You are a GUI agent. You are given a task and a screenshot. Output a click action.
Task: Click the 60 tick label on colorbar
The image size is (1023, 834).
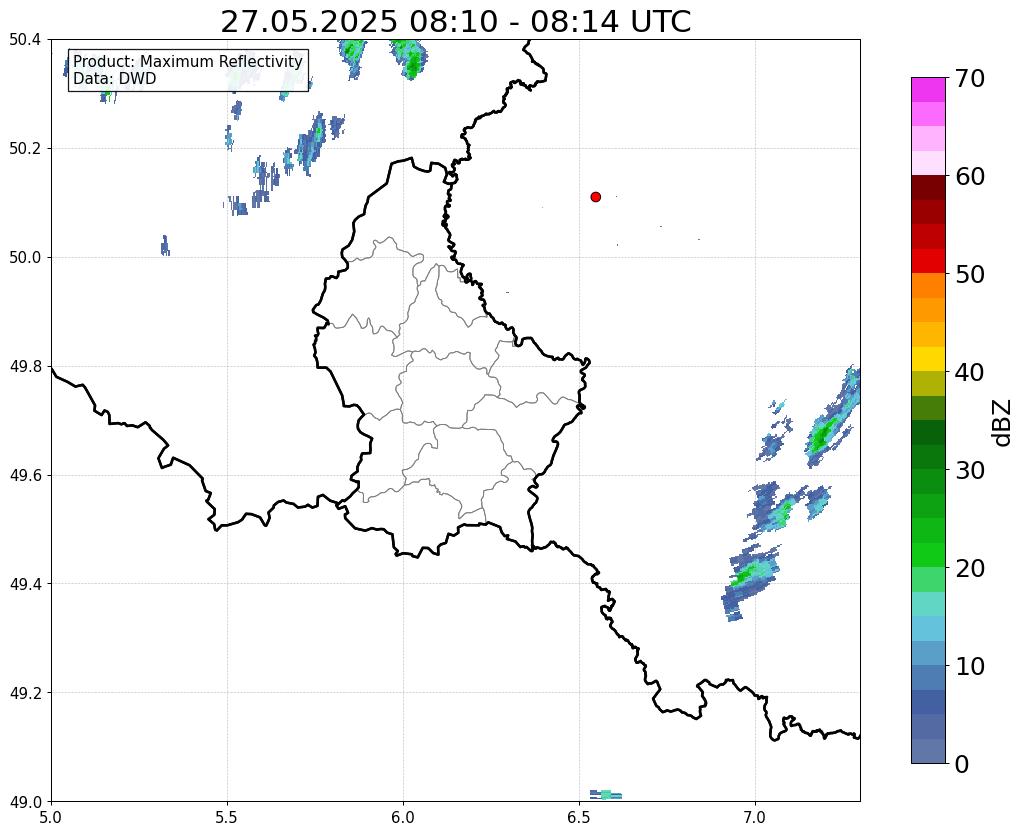pos(970,176)
